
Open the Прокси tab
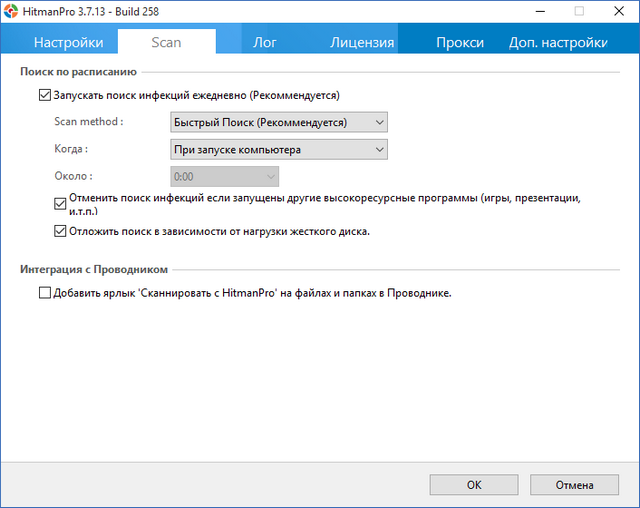tap(460, 42)
